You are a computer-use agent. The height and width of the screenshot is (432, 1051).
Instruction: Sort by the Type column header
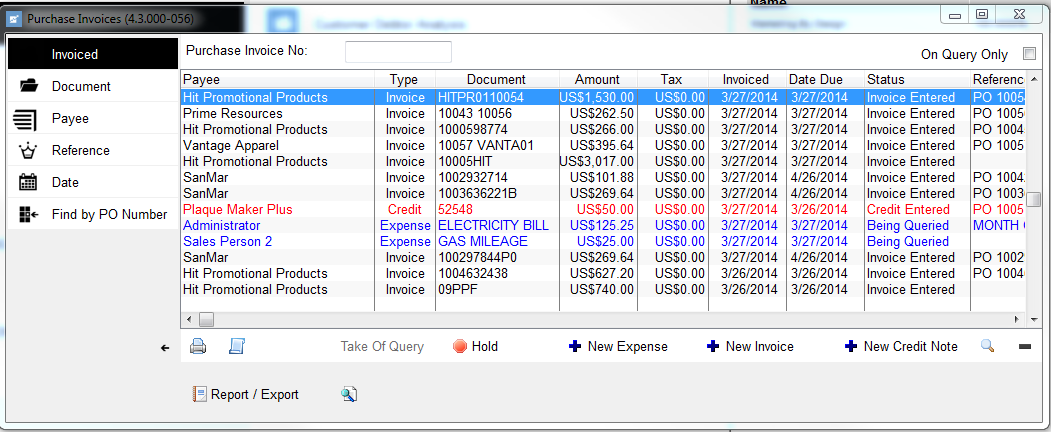point(404,79)
